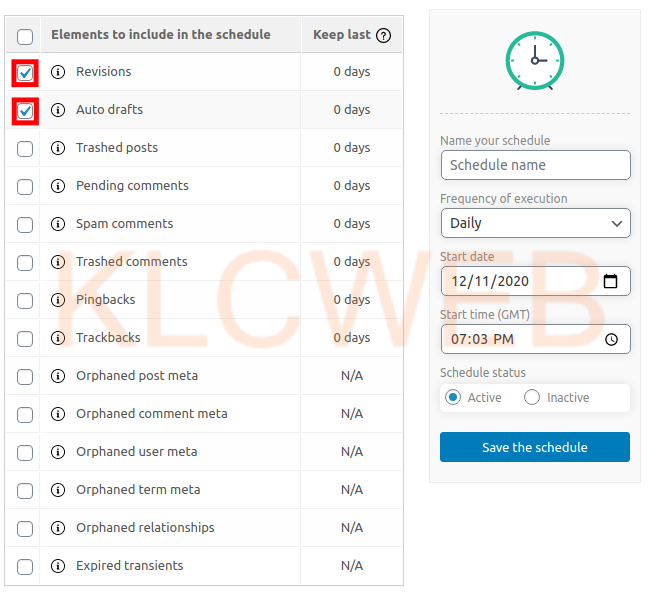Screen dimensions: 670x597
Task: Click the Start time field showing 07:03 PM
Action: click(x=535, y=339)
